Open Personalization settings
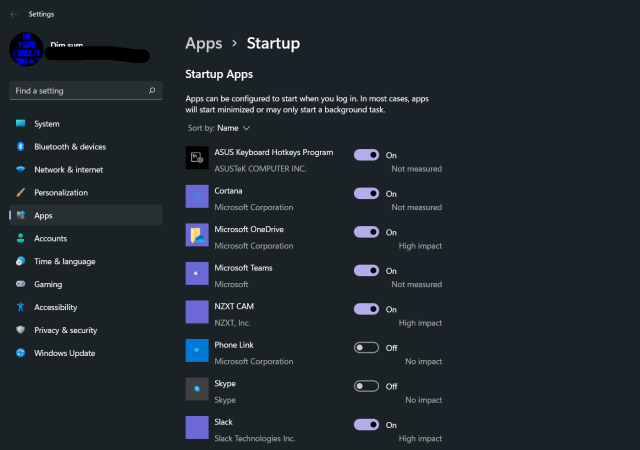The image size is (640, 450). coord(86,192)
